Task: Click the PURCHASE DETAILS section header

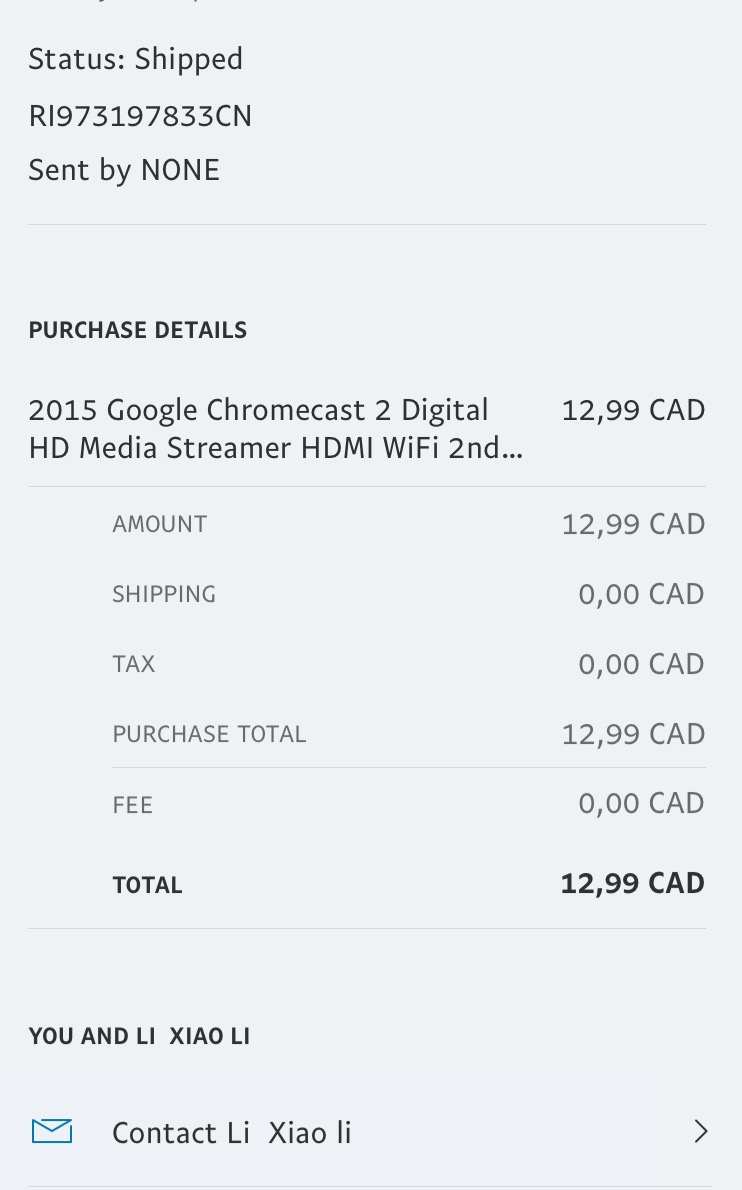Action: click(x=138, y=331)
